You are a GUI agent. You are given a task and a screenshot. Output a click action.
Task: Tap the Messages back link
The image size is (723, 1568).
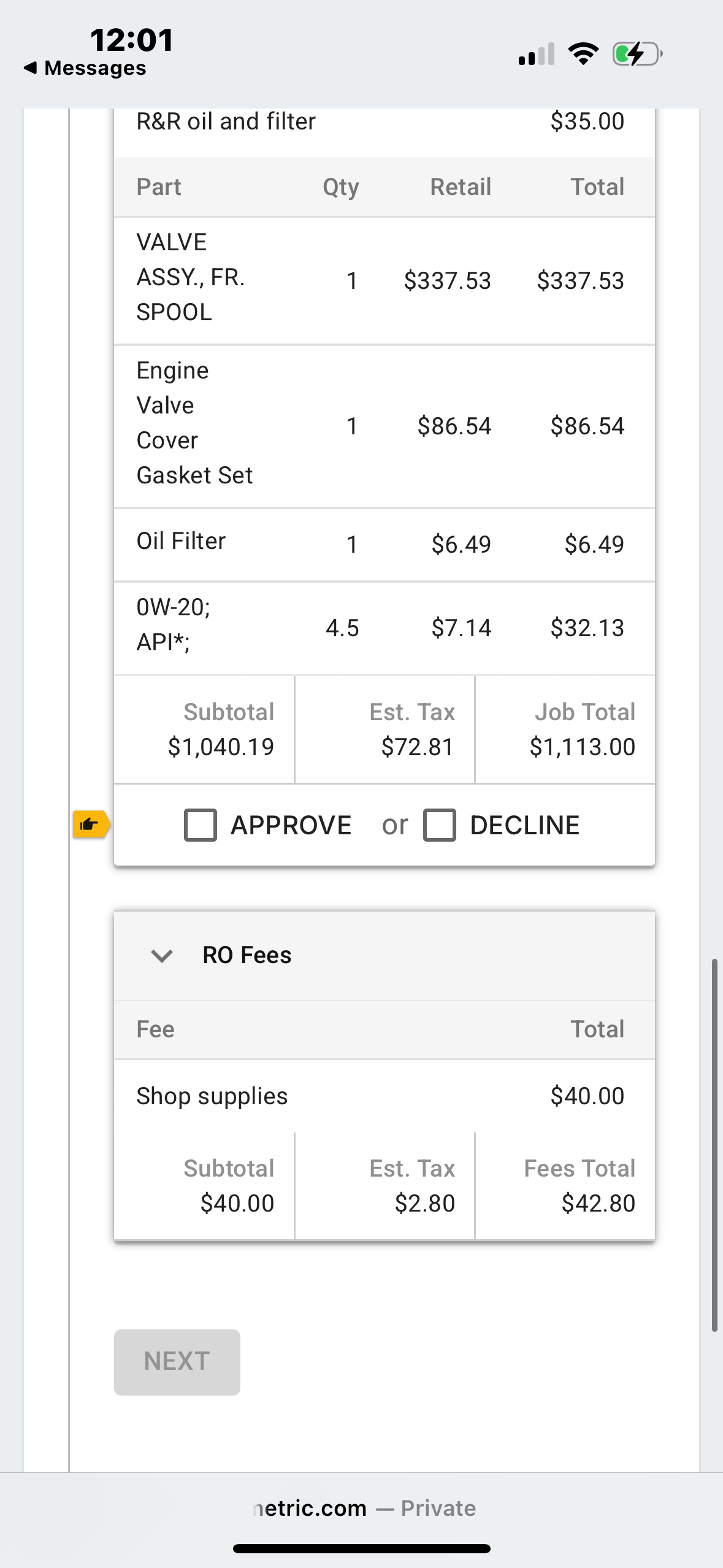(x=95, y=67)
